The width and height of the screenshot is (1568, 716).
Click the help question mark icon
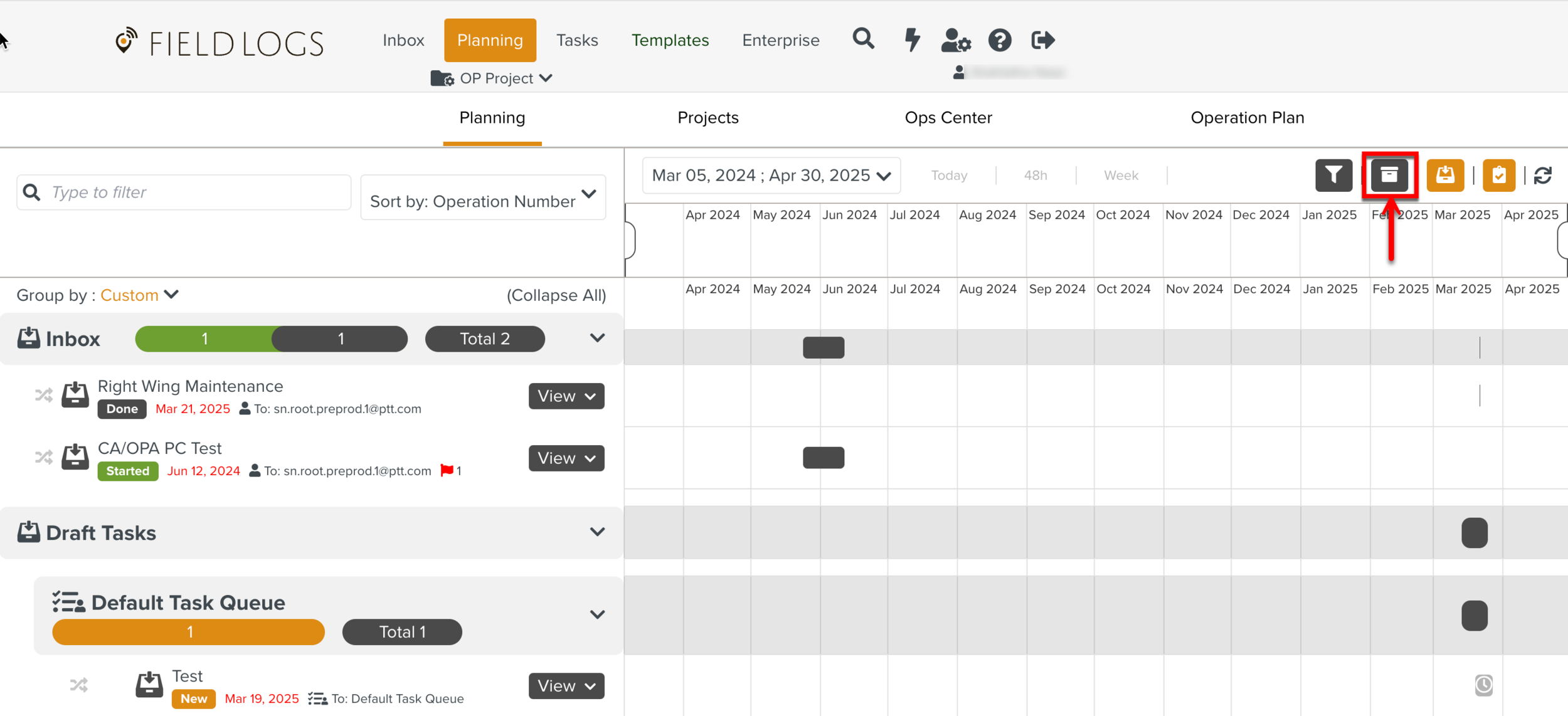coord(1000,40)
